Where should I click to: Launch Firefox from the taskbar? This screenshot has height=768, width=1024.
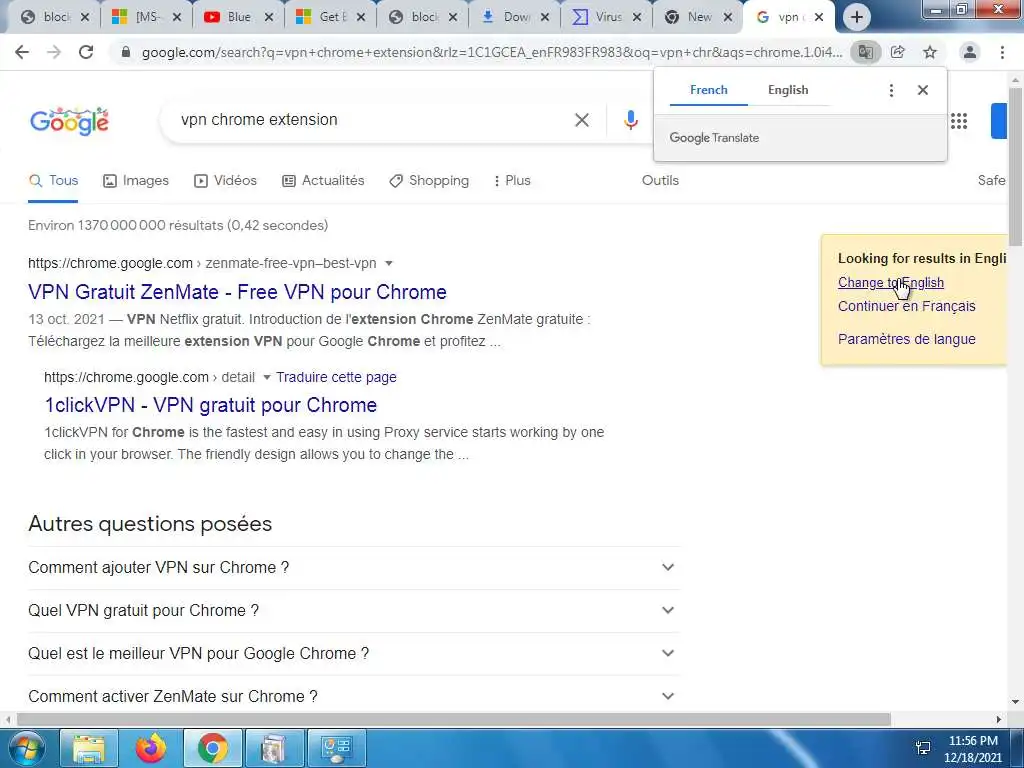pos(151,748)
